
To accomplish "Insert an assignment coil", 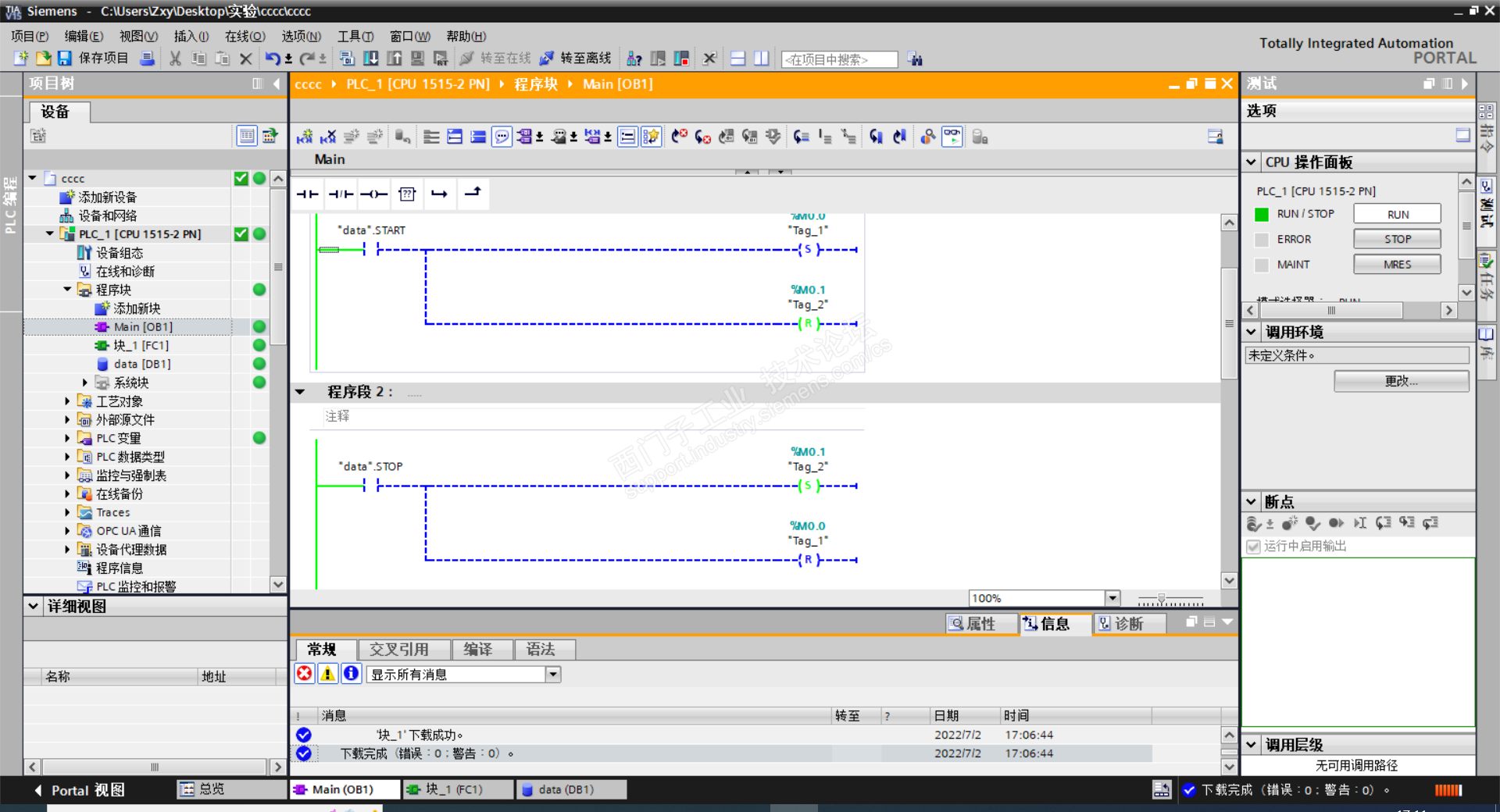I will pyautogui.click(x=373, y=194).
